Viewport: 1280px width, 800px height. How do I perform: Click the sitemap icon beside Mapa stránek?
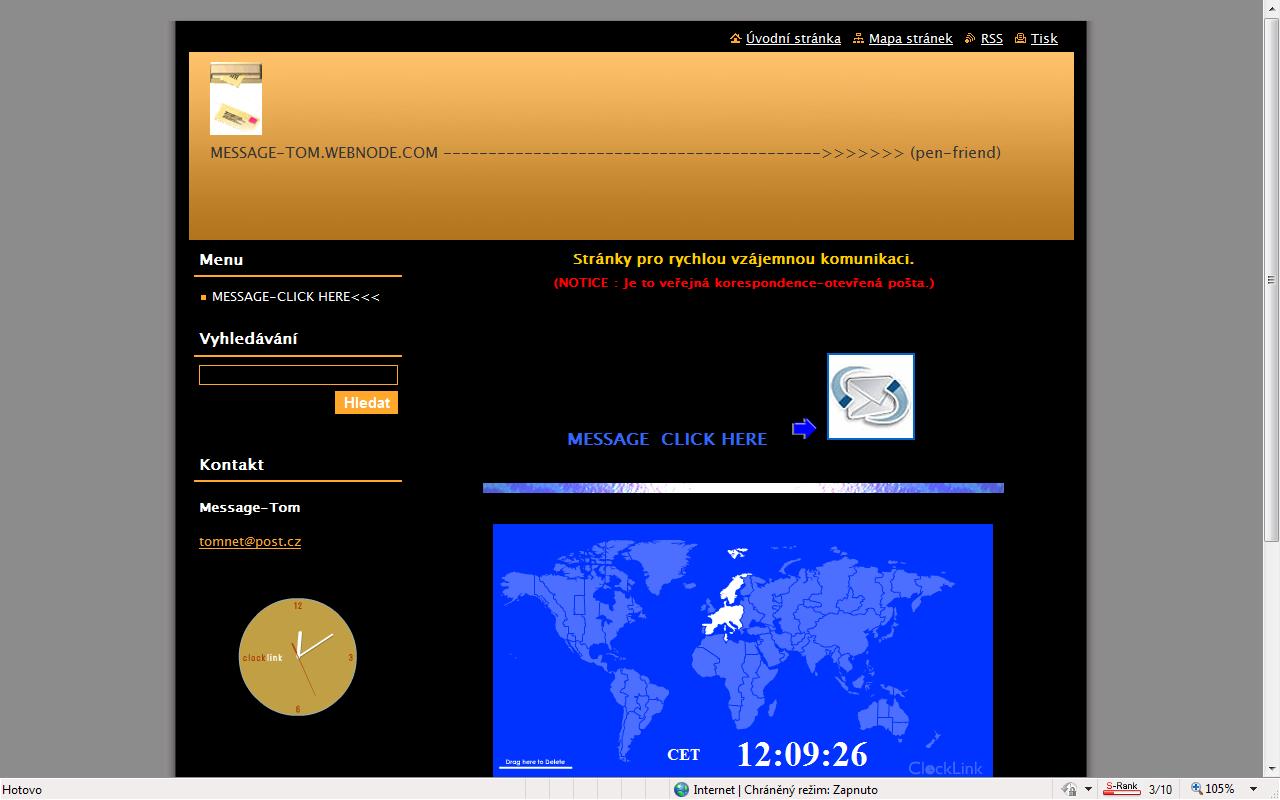[x=858, y=39]
